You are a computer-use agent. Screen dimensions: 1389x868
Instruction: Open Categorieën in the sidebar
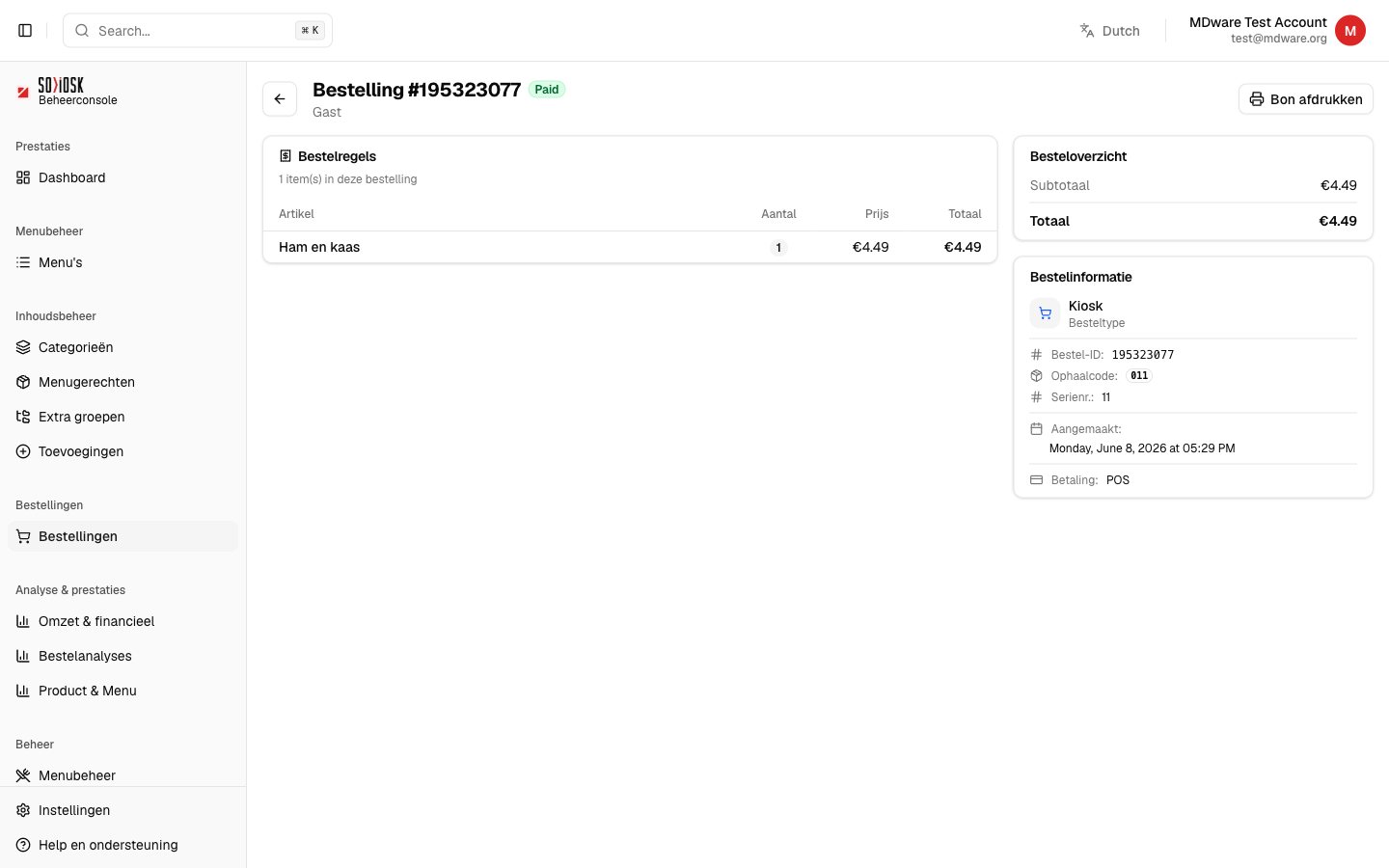(x=123, y=347)
